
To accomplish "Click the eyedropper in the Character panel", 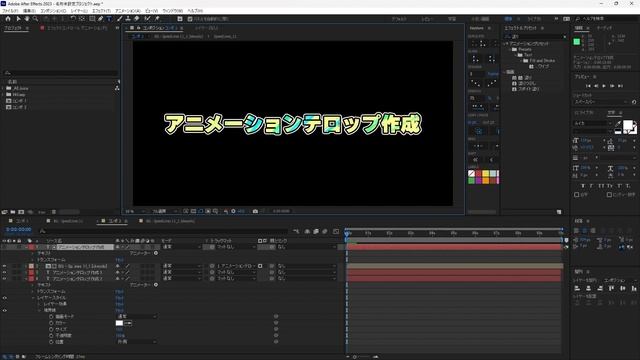I will coord(618,123).
